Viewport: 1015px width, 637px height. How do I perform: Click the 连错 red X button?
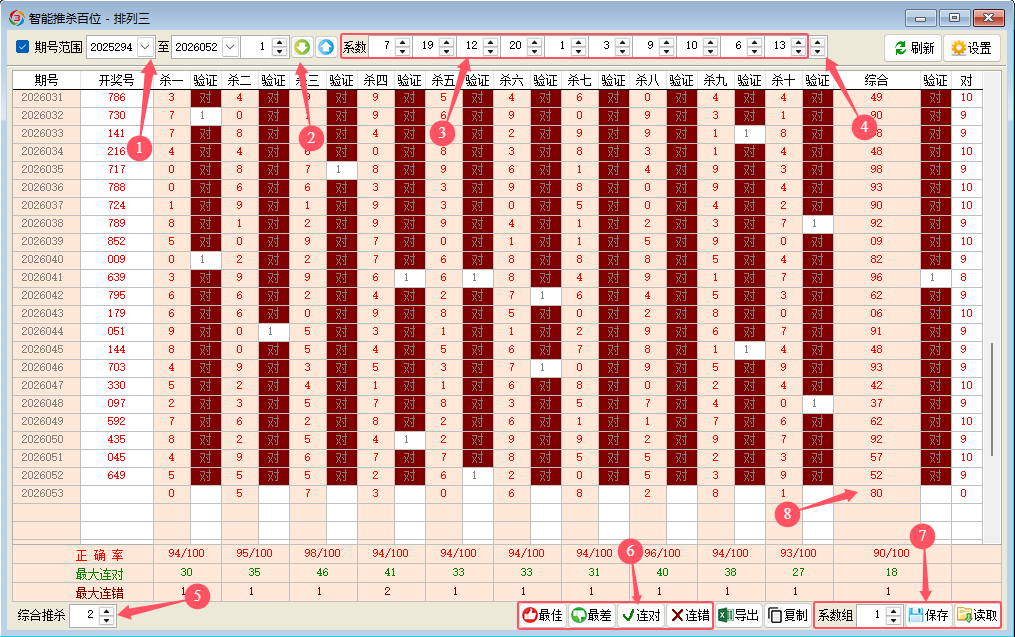689,616
